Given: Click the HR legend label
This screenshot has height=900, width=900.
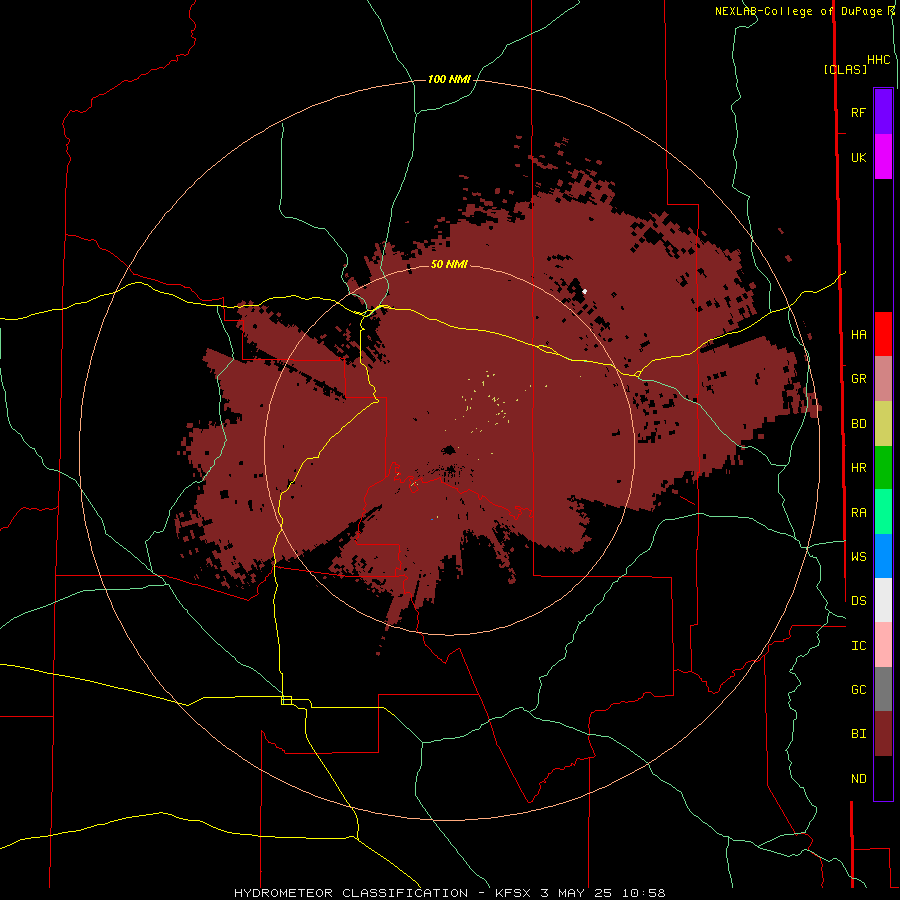Looking at the screenshot, I should click(858, 468).
